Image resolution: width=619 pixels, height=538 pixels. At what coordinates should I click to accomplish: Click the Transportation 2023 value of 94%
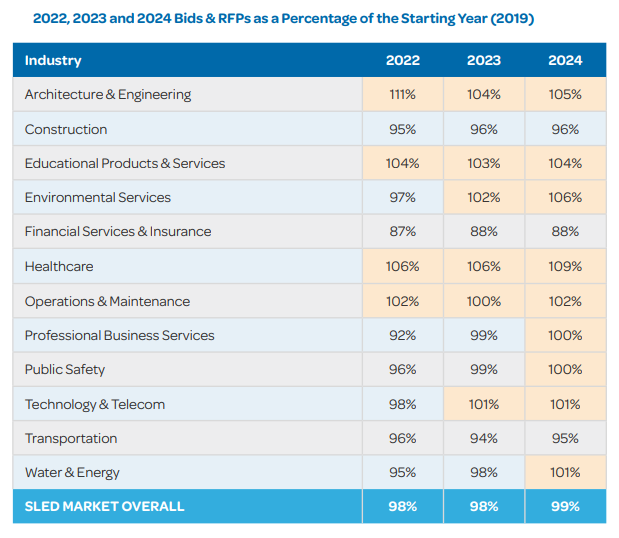tap(483, 438)
